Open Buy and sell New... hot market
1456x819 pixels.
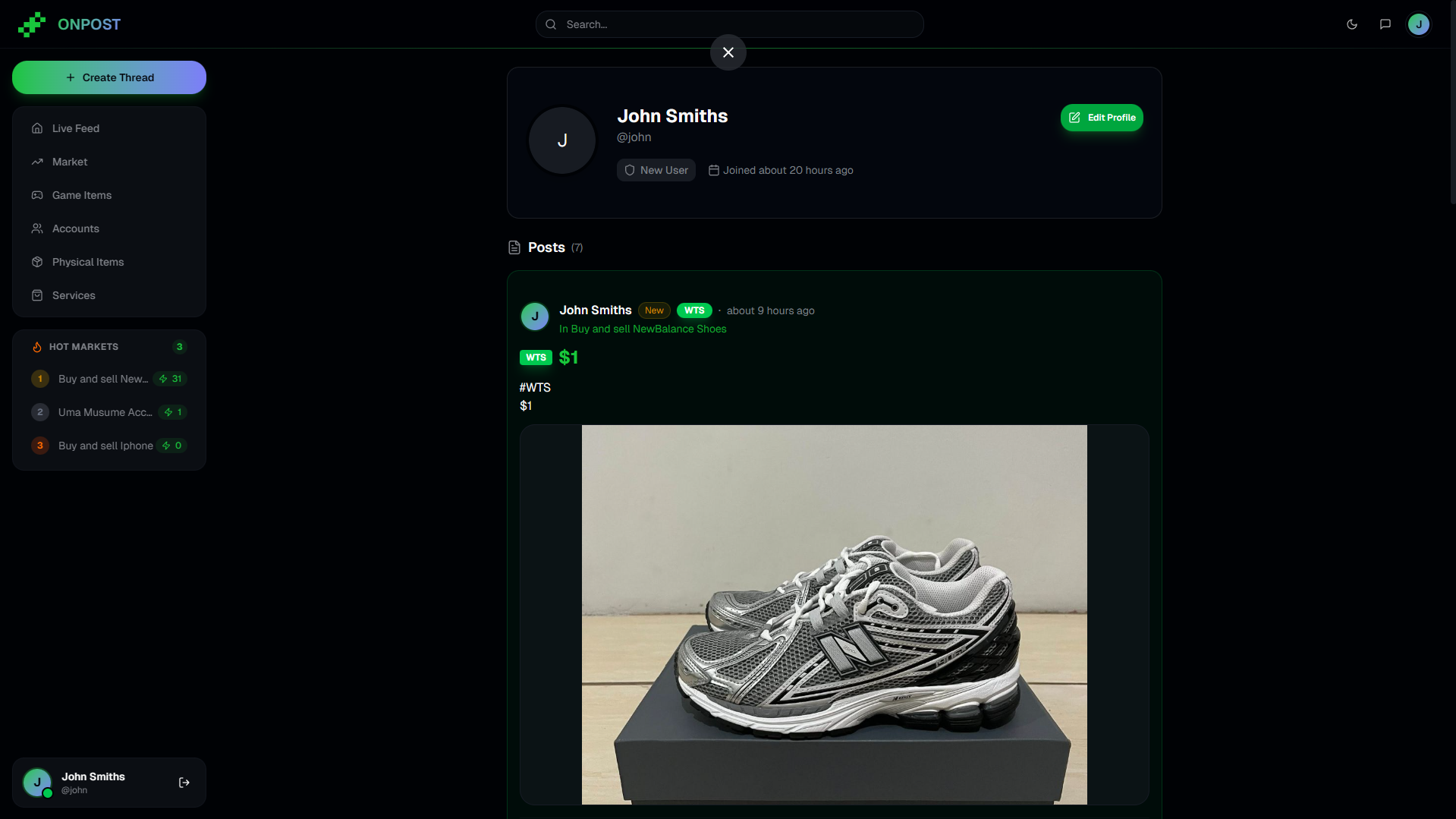point(109,379)
